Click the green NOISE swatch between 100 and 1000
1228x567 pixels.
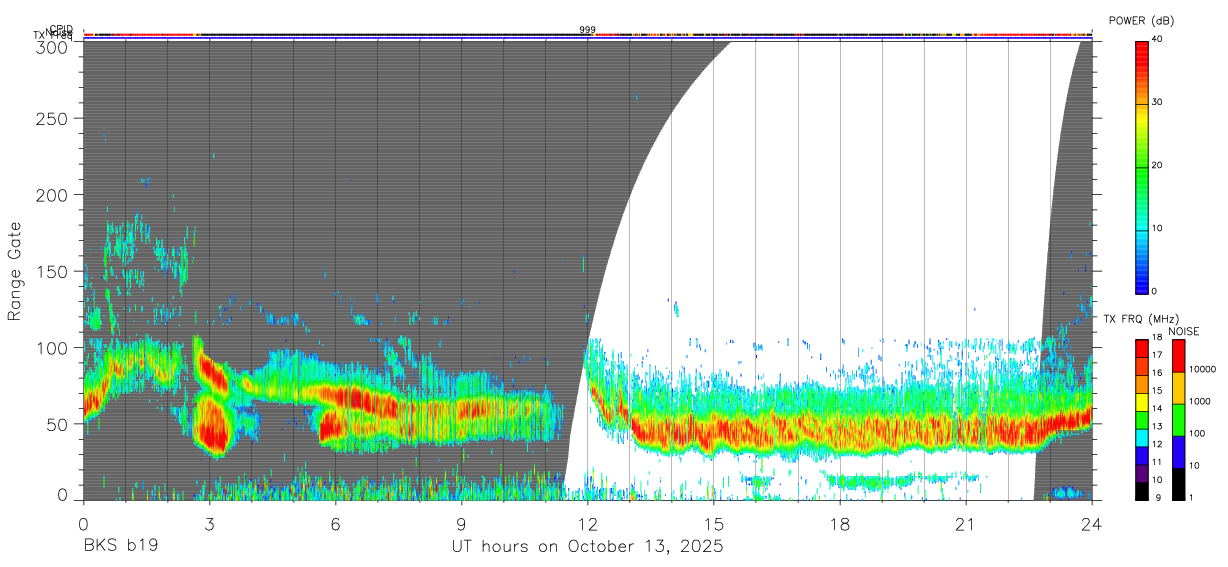[x=1178, y=420]
